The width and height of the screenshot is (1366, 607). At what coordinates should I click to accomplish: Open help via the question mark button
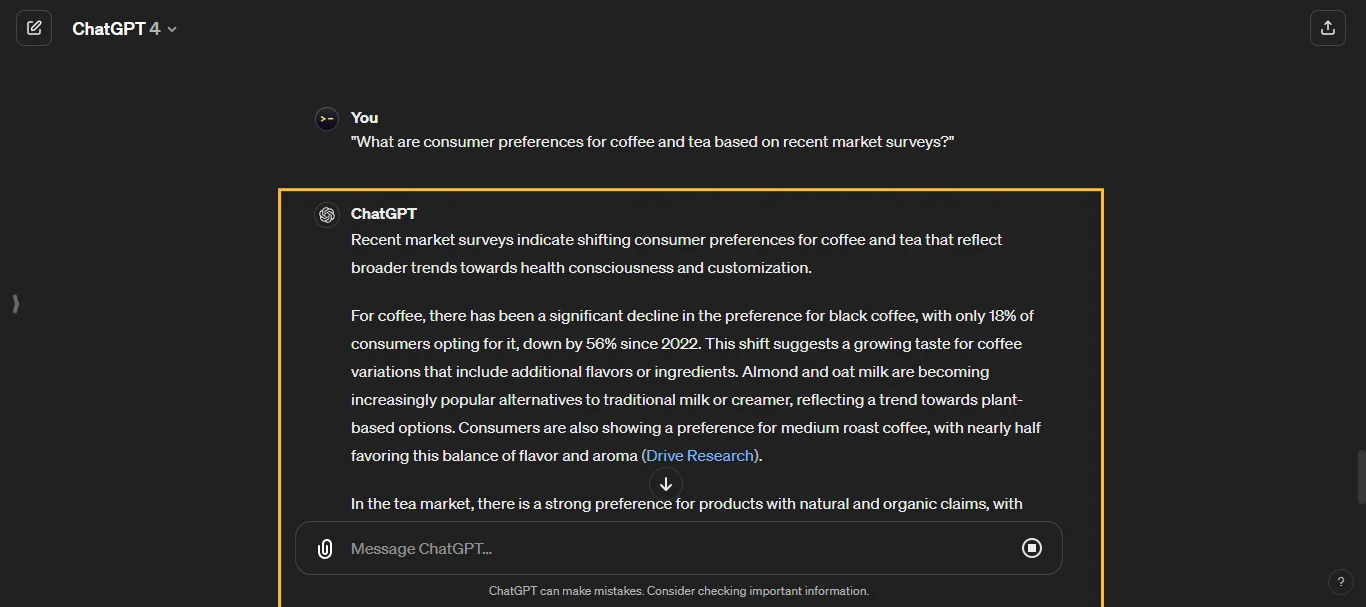pos(1341,582)
